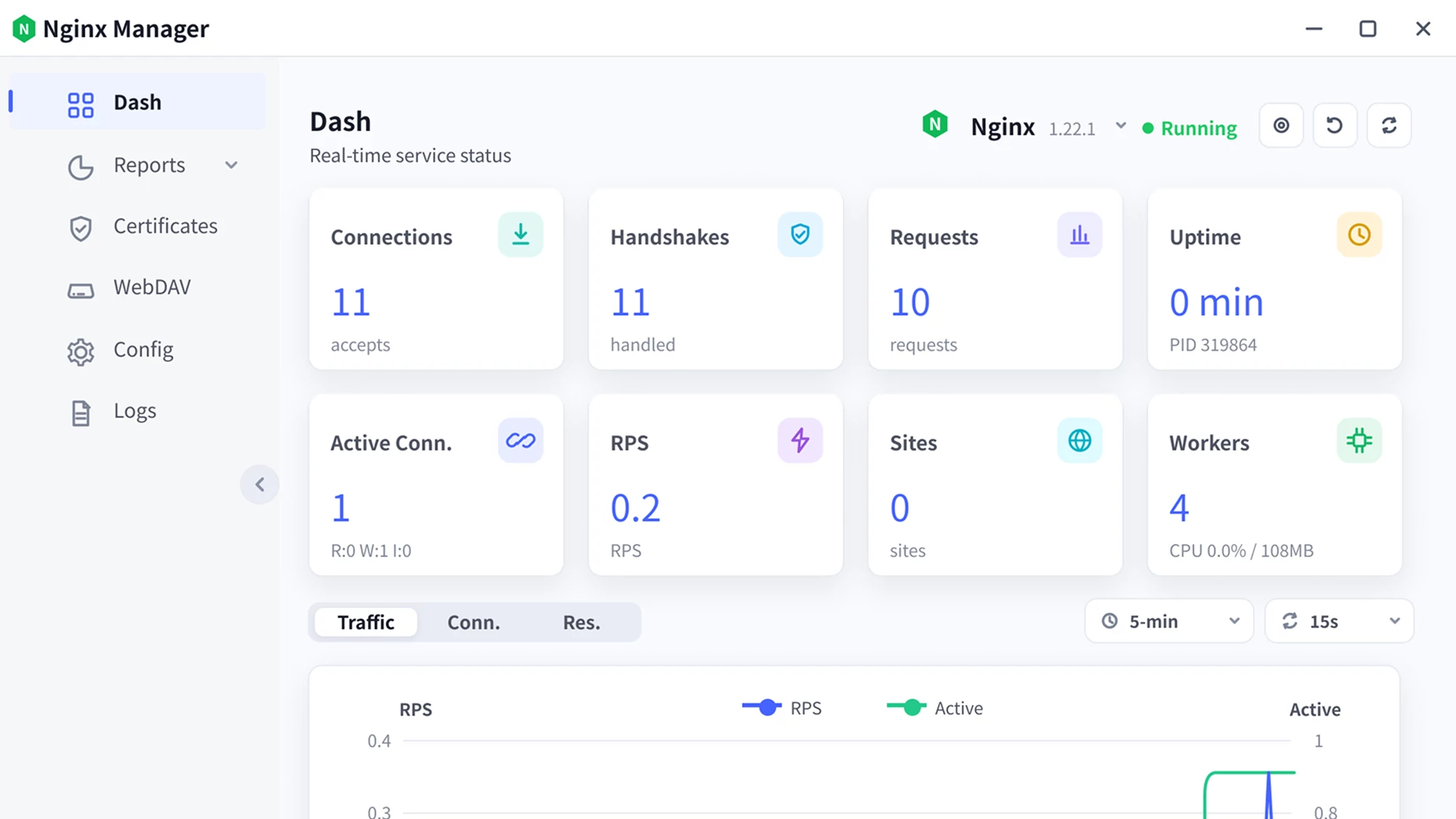Click the stop service circle icon button
This screenshot has width=1456, height=819.
(x=1281, y=125)
